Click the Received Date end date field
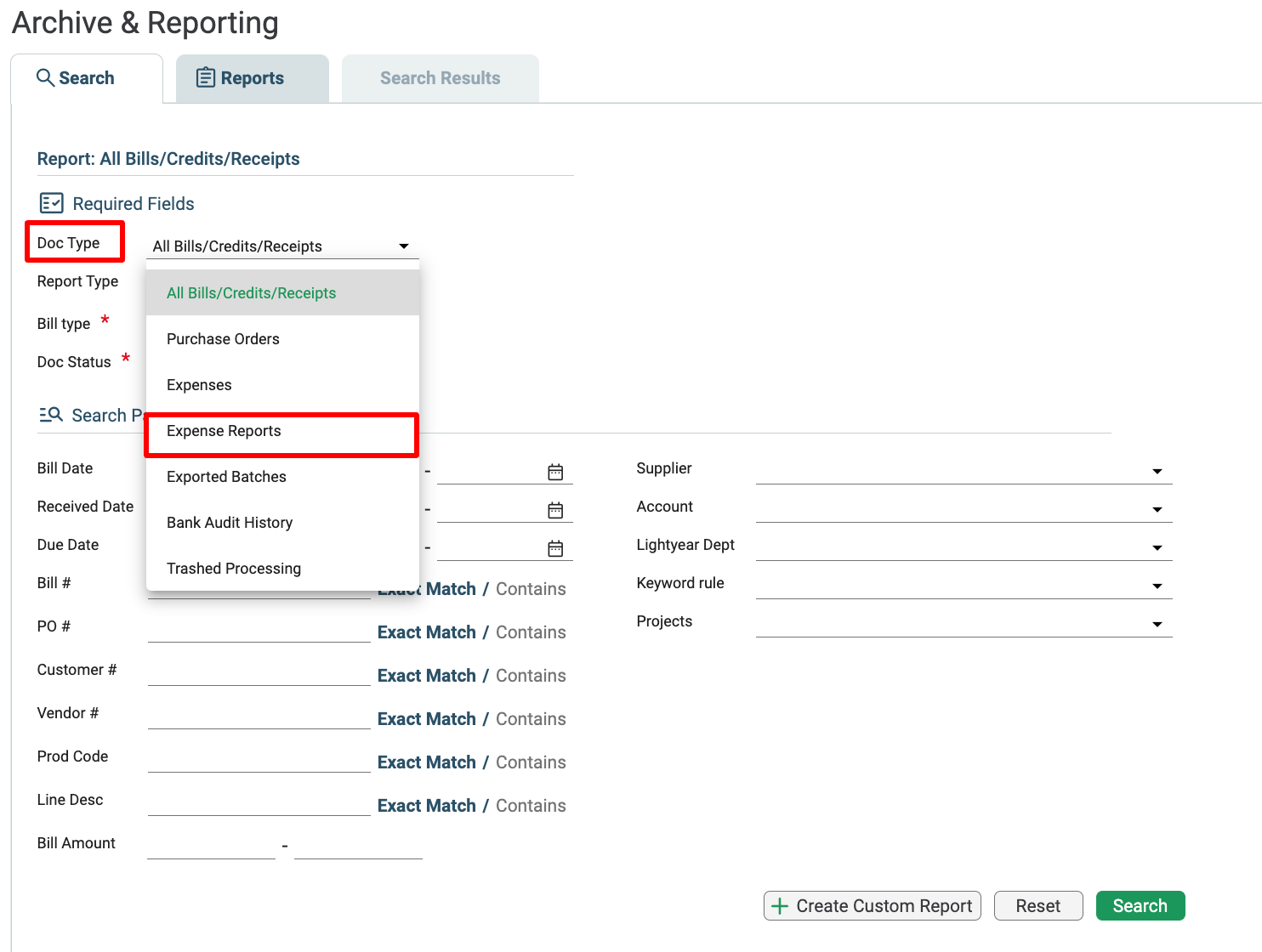The width and height of the screenshot is (1262, 952). tap(491, 510)
